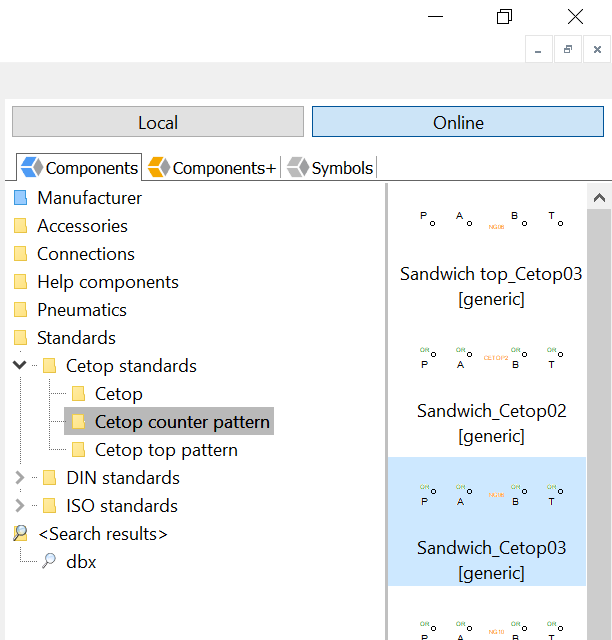Select the ISO standards folder

[122, 506]
